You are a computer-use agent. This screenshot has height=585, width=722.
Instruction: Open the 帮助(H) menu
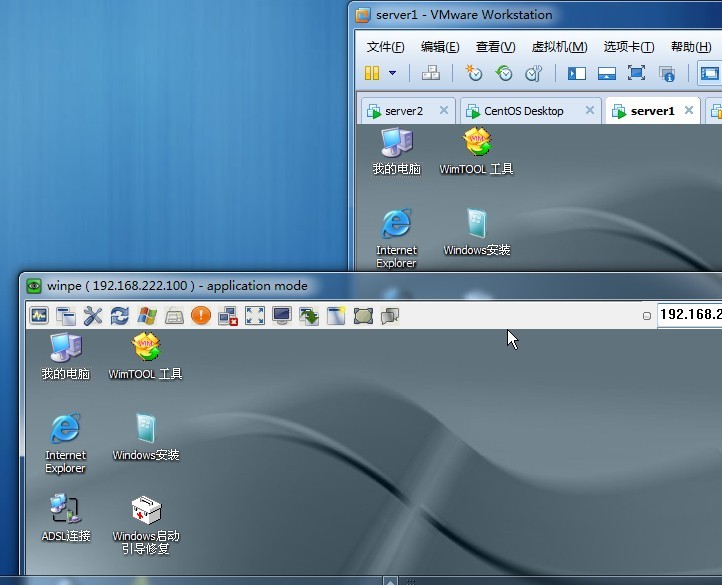[691, 47]
